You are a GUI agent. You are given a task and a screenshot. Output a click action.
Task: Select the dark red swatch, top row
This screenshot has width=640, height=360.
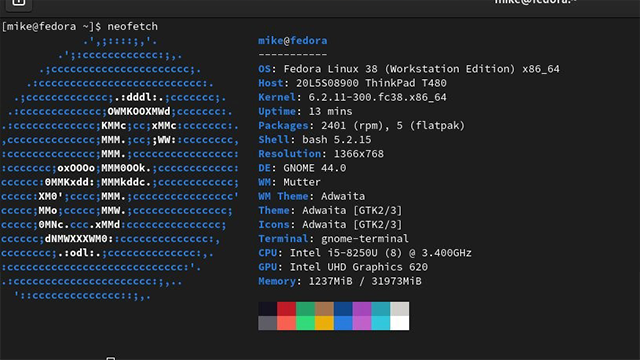coord(287,309)
